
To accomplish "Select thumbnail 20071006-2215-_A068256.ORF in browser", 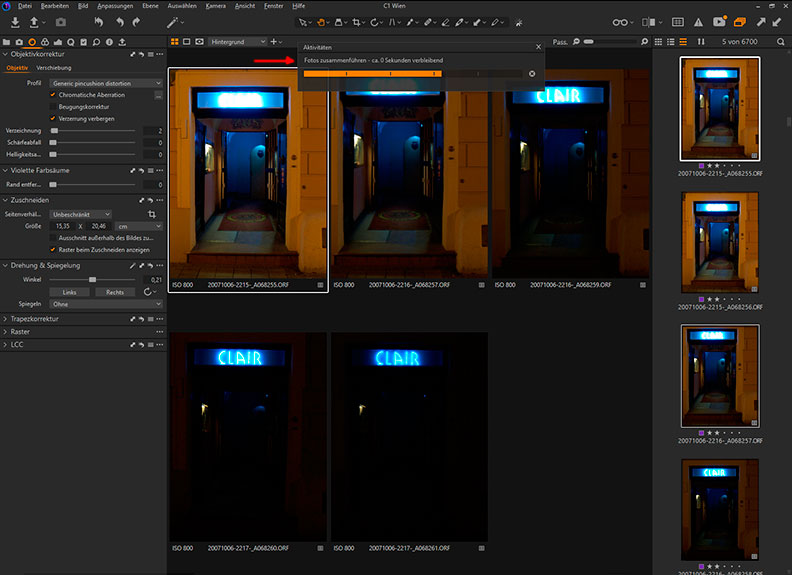I will (720, 243).
